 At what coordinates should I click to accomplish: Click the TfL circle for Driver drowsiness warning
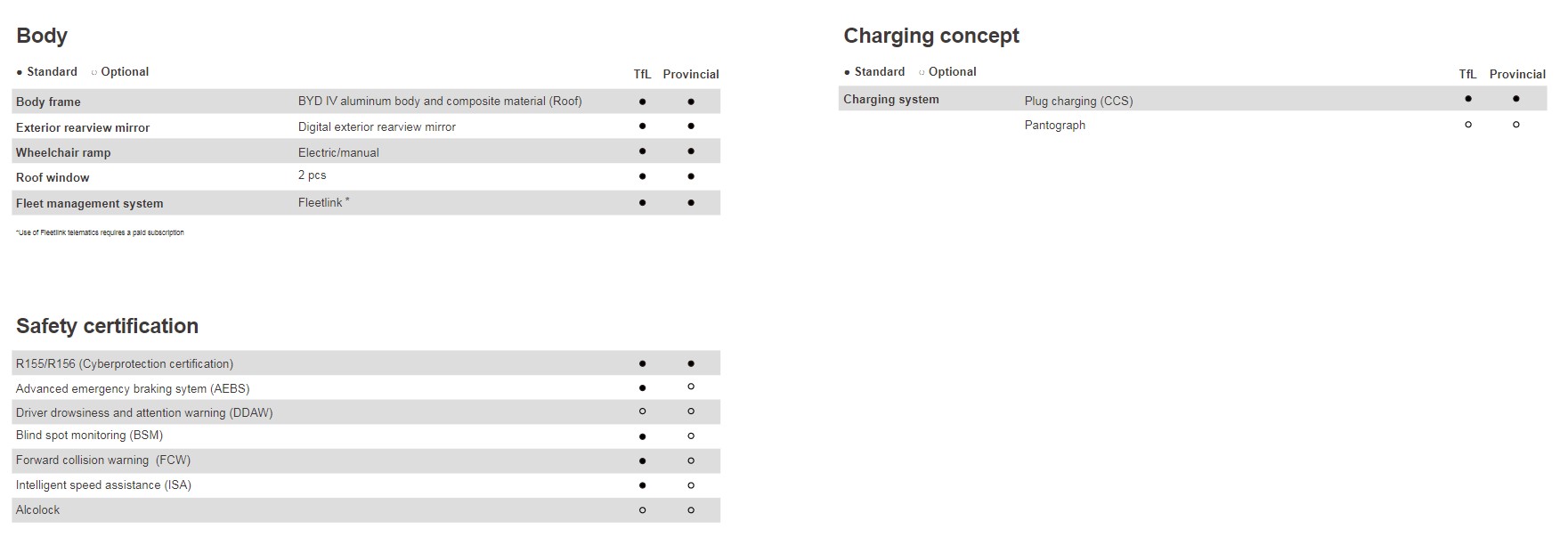tap(642, 411)
